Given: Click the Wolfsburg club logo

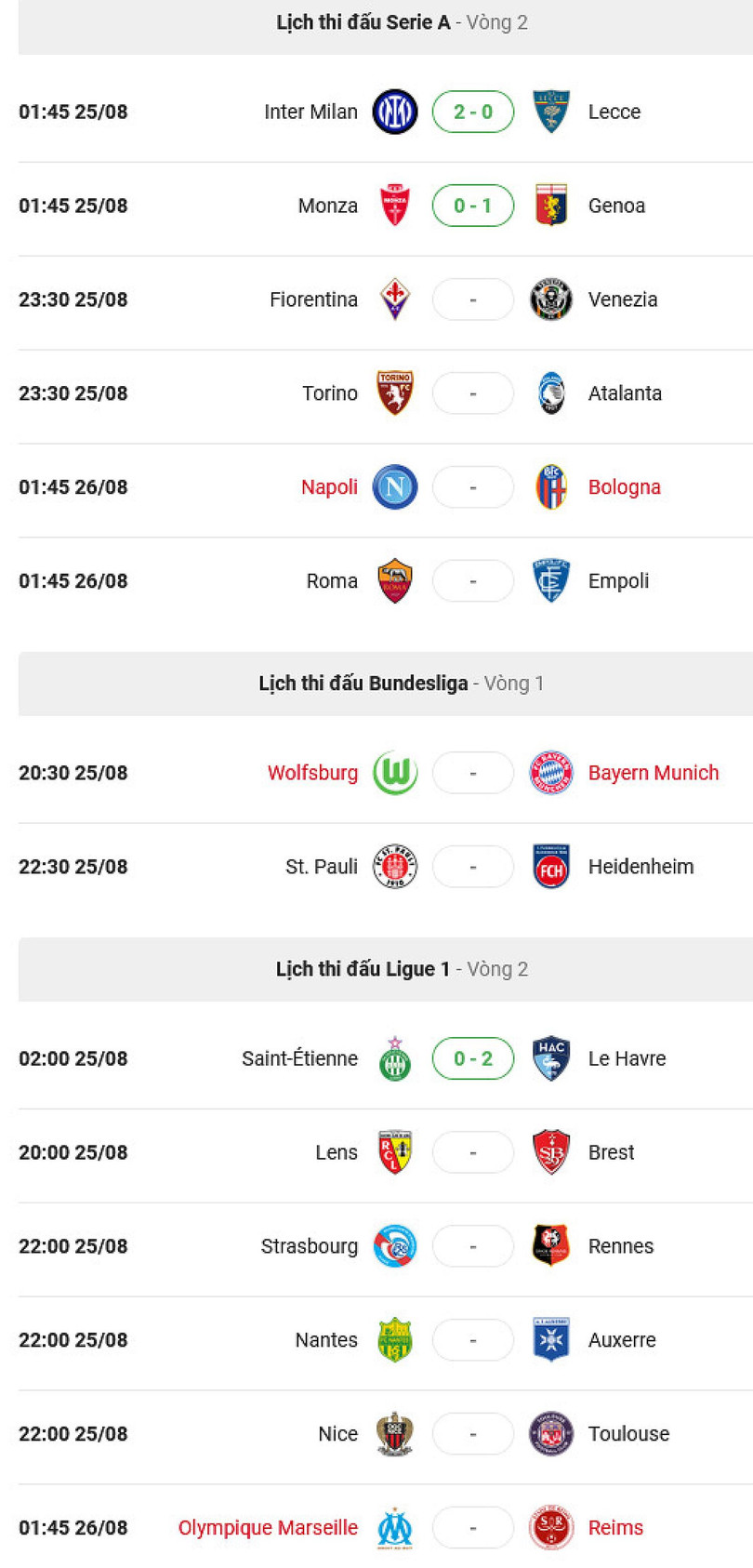Looking at the screenshot, I should click(394, 773).
